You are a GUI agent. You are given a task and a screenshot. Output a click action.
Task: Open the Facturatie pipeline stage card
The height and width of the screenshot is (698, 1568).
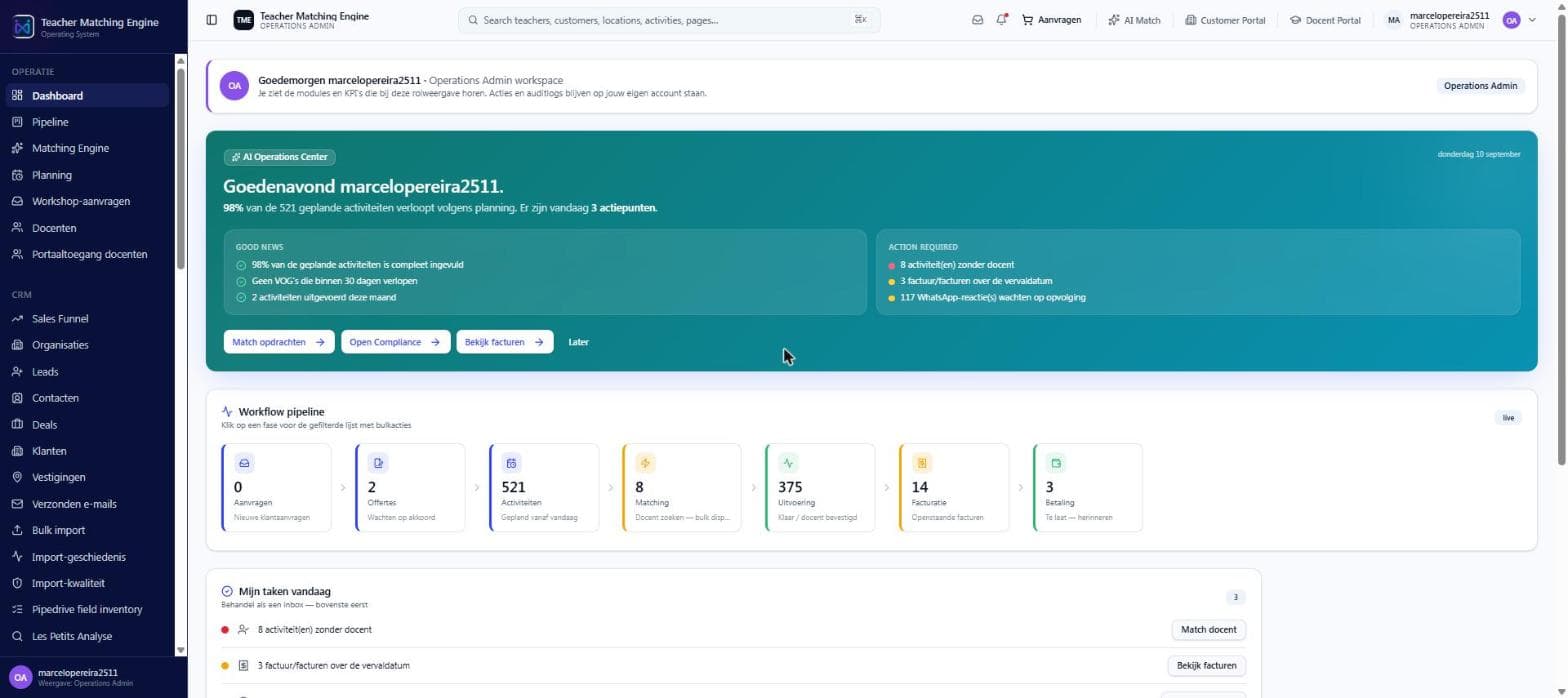954,488
